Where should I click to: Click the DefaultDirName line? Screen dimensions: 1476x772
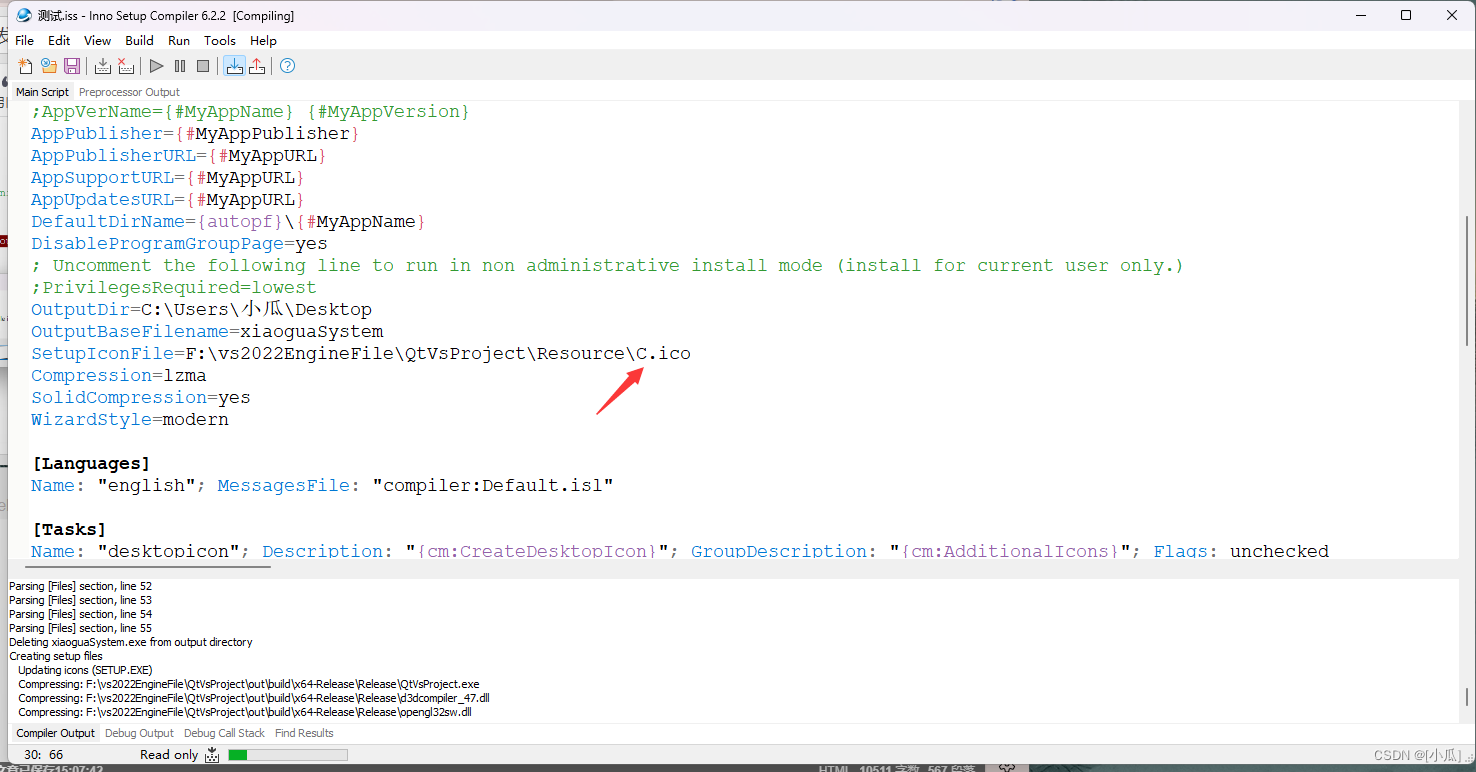point(229,222)
